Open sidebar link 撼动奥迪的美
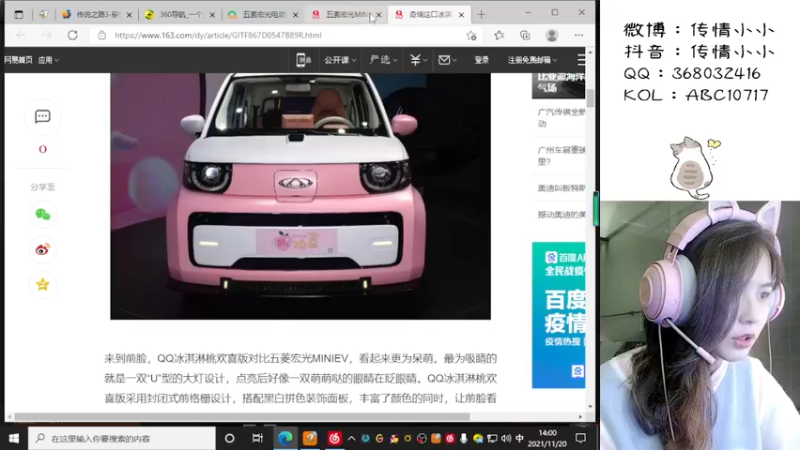 (x=561, y=214)
